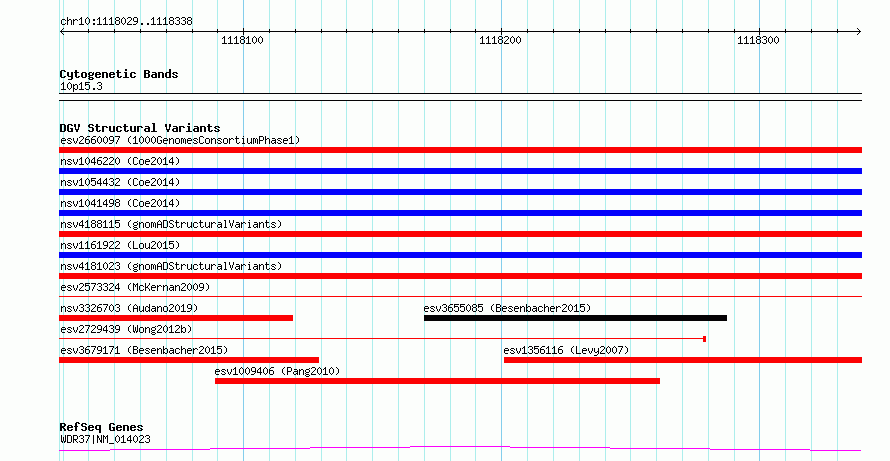Open the nsv3326703 (Audano2019) label
This screenshot has width=890, height=461.
pyautogui.click(x=129, y=308)
